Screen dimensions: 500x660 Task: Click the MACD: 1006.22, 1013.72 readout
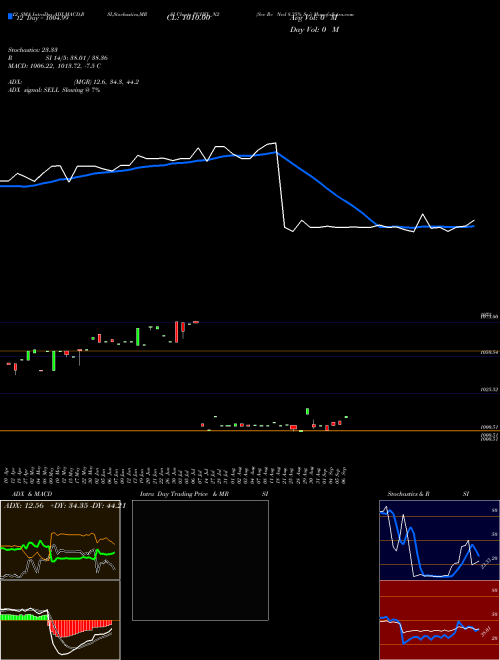(x=54, y=66)
